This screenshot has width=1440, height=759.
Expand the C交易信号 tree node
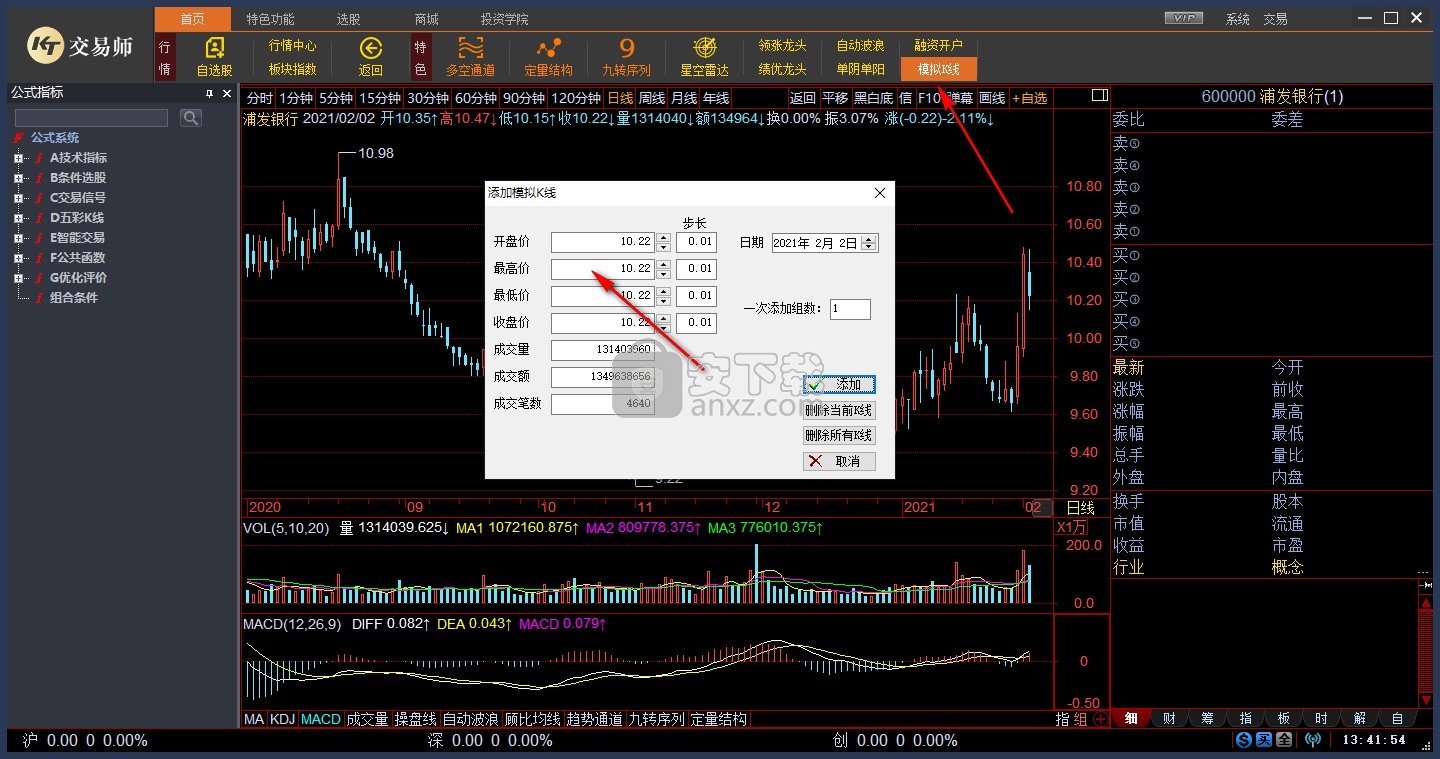tap(18, 198)
